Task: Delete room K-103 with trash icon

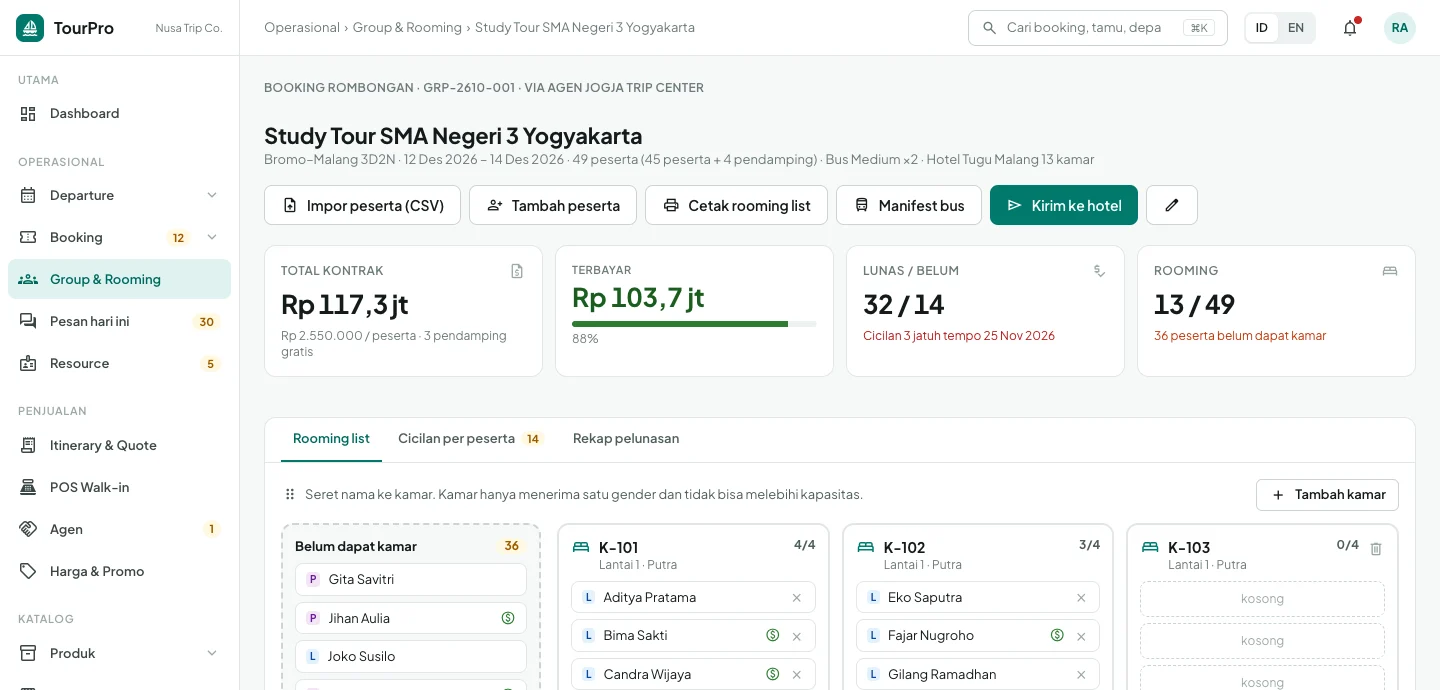Action: click(1376, 549)
